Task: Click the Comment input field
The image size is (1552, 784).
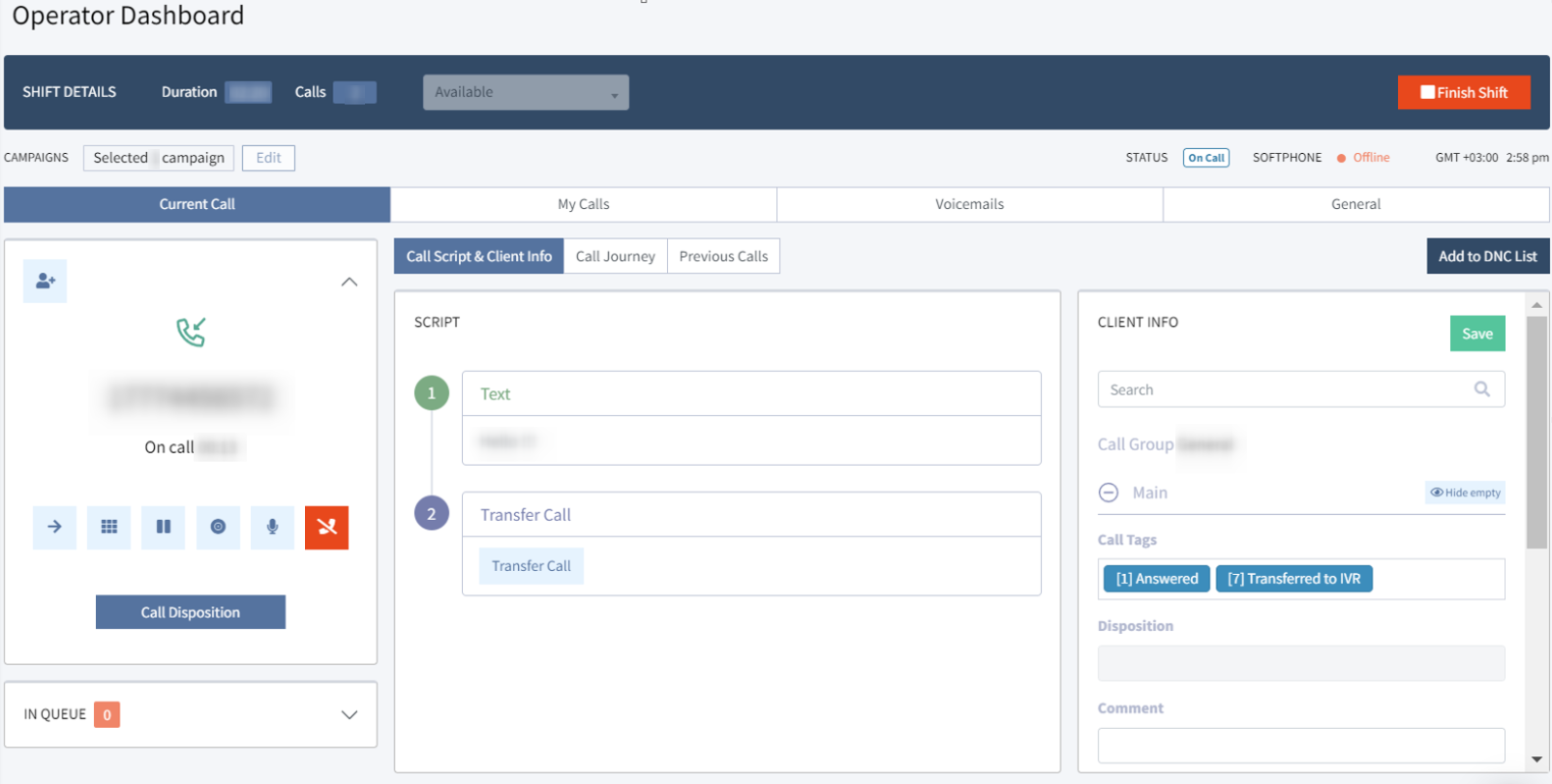Action: click(x=1300, y=745)
